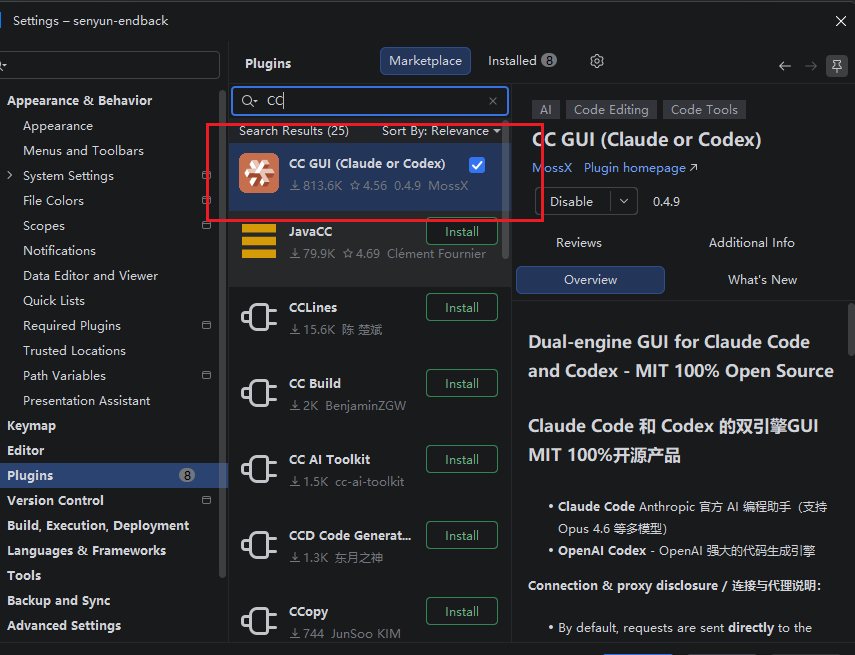Open the Keymap settings section
The width and height of the screenshot is (855, 655).
coord(31,425)
